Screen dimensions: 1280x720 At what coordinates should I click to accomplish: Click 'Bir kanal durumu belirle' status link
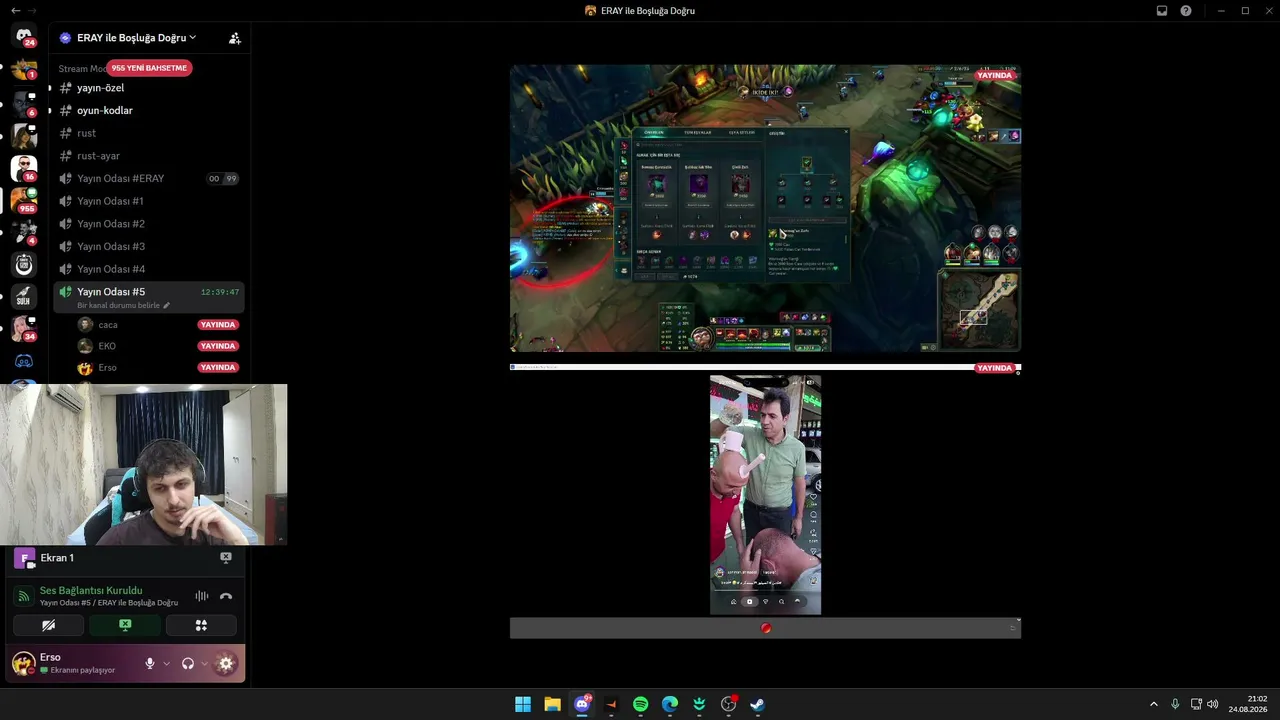coord(123,305)
